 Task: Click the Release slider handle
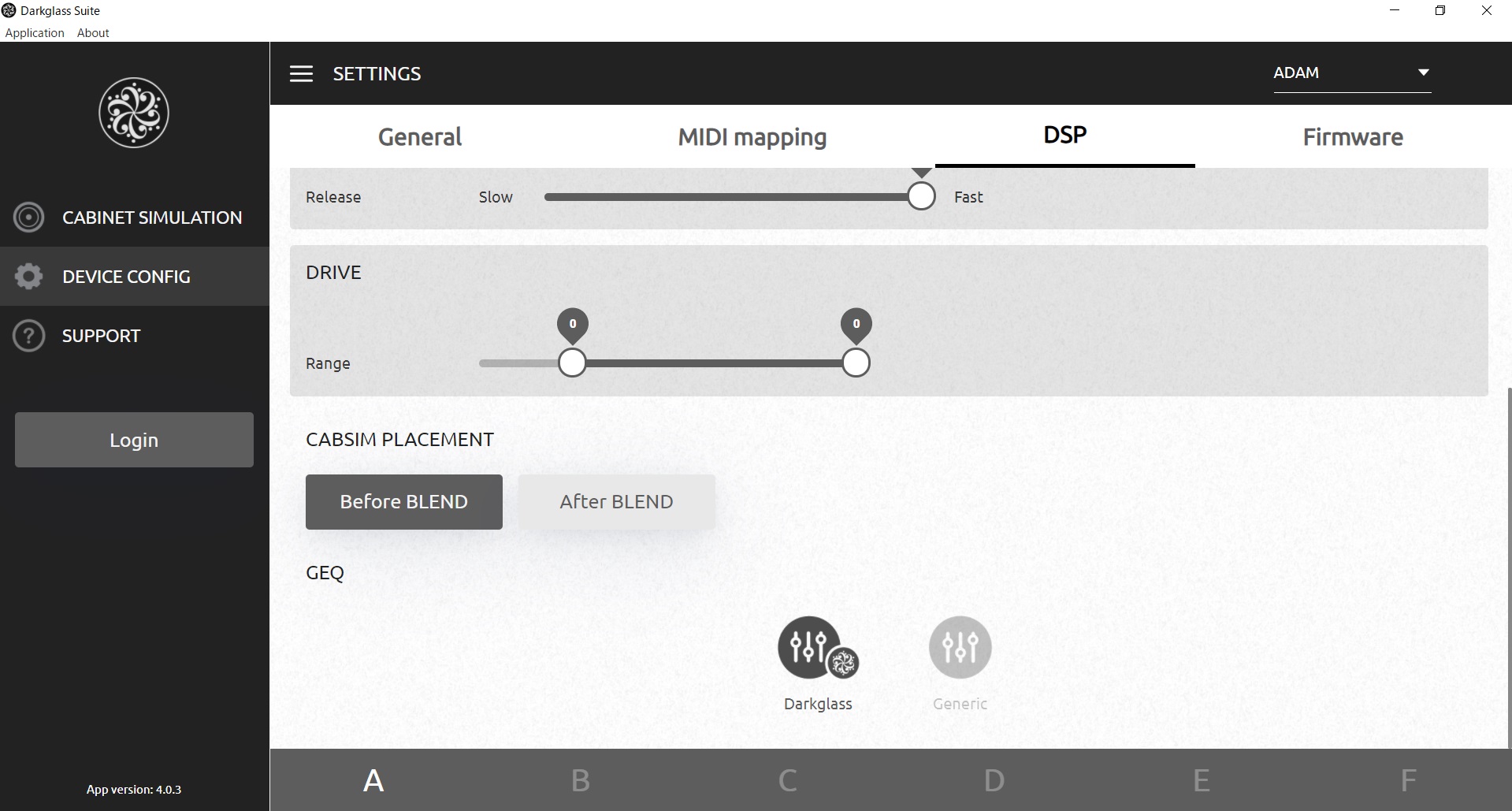[x=921, y=196]
